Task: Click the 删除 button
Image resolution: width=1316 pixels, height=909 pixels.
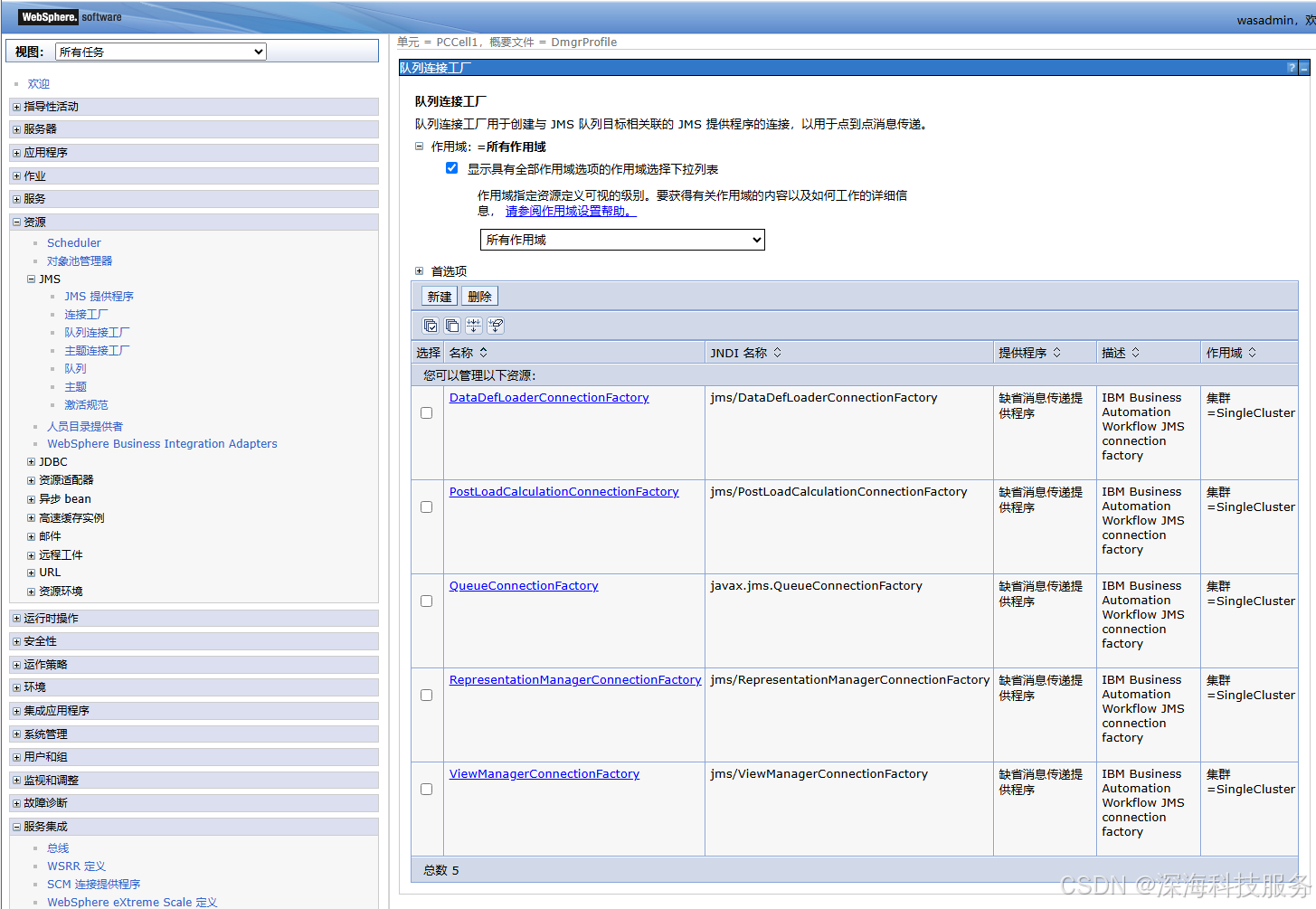Action: (479, 296)
